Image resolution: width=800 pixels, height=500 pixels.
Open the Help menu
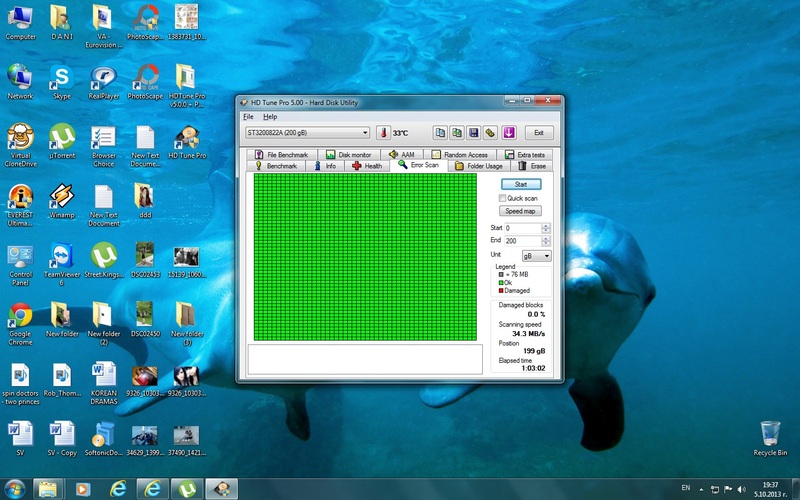270,117
